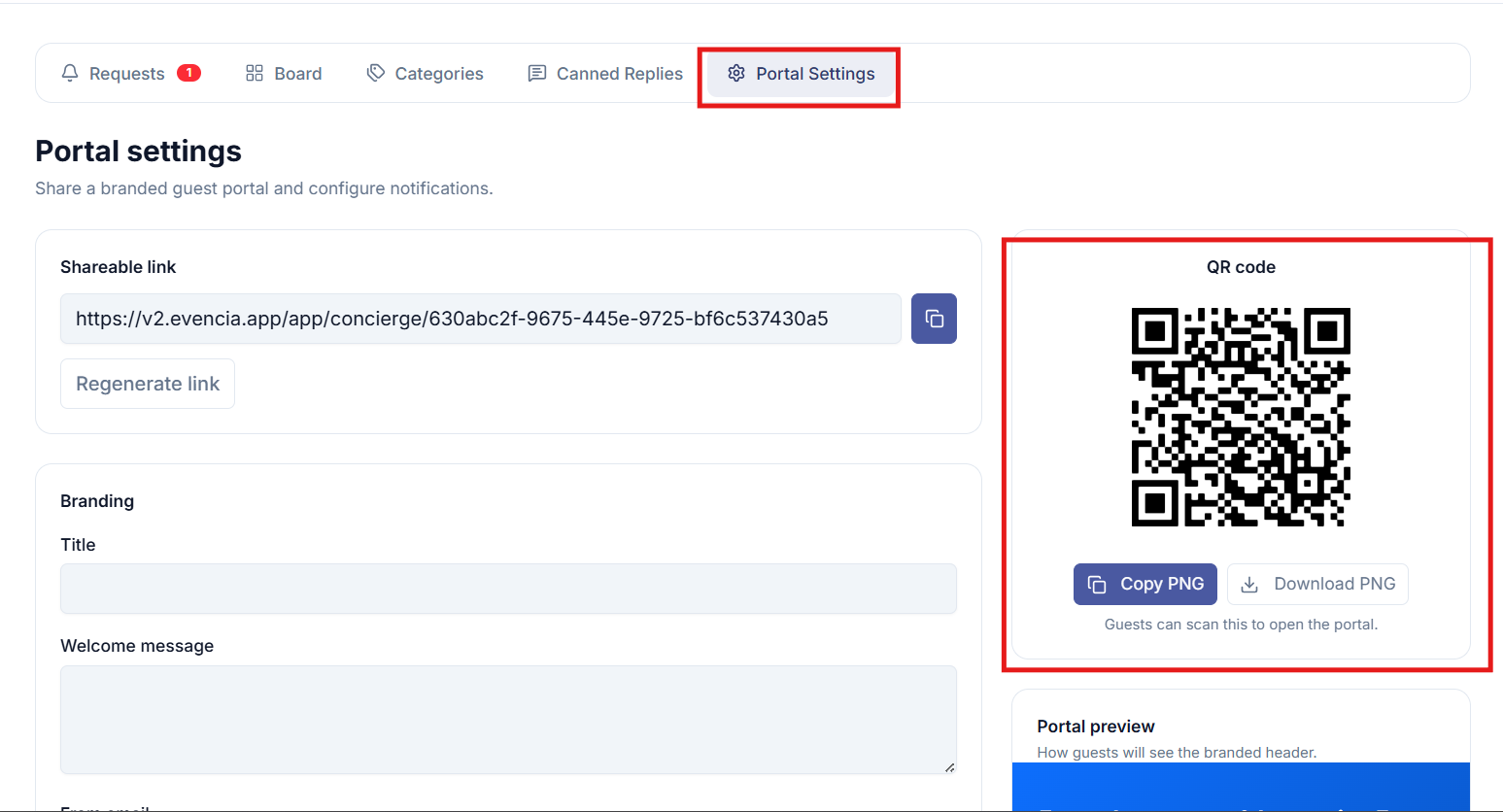Click the 'Welcome message' label
Screen dimensions: 1503x812
[137, 646]
